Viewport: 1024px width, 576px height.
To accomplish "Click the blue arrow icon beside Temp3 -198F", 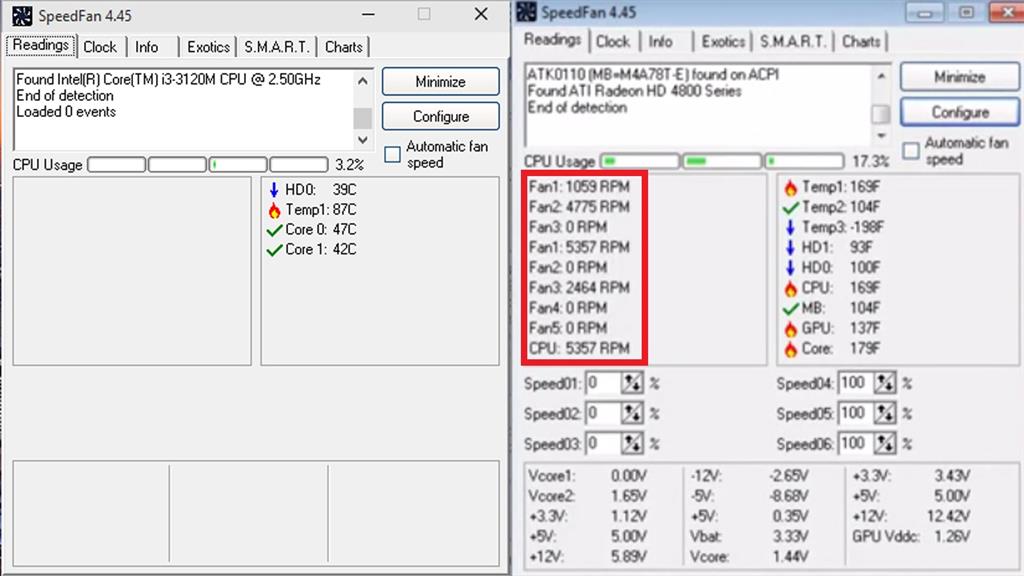I will pyautogui.click(x=791, y=227).
